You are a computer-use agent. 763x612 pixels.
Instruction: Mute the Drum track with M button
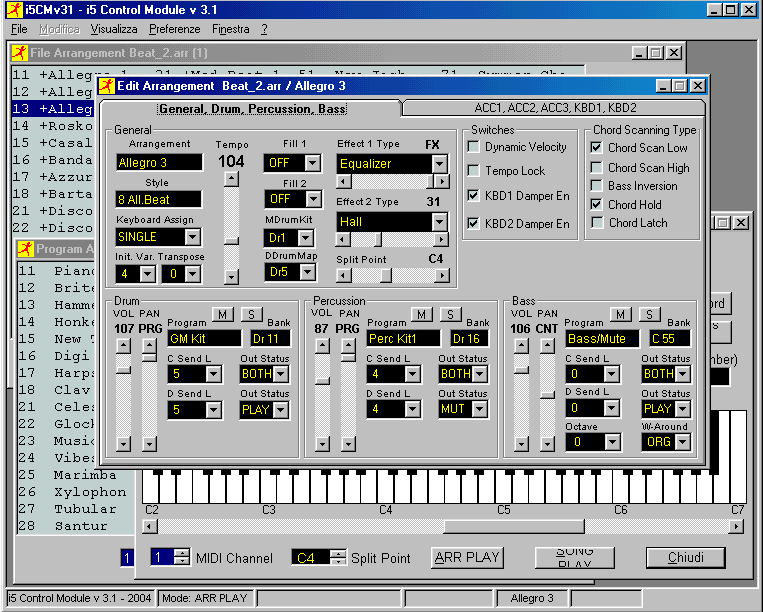(222, 315)
